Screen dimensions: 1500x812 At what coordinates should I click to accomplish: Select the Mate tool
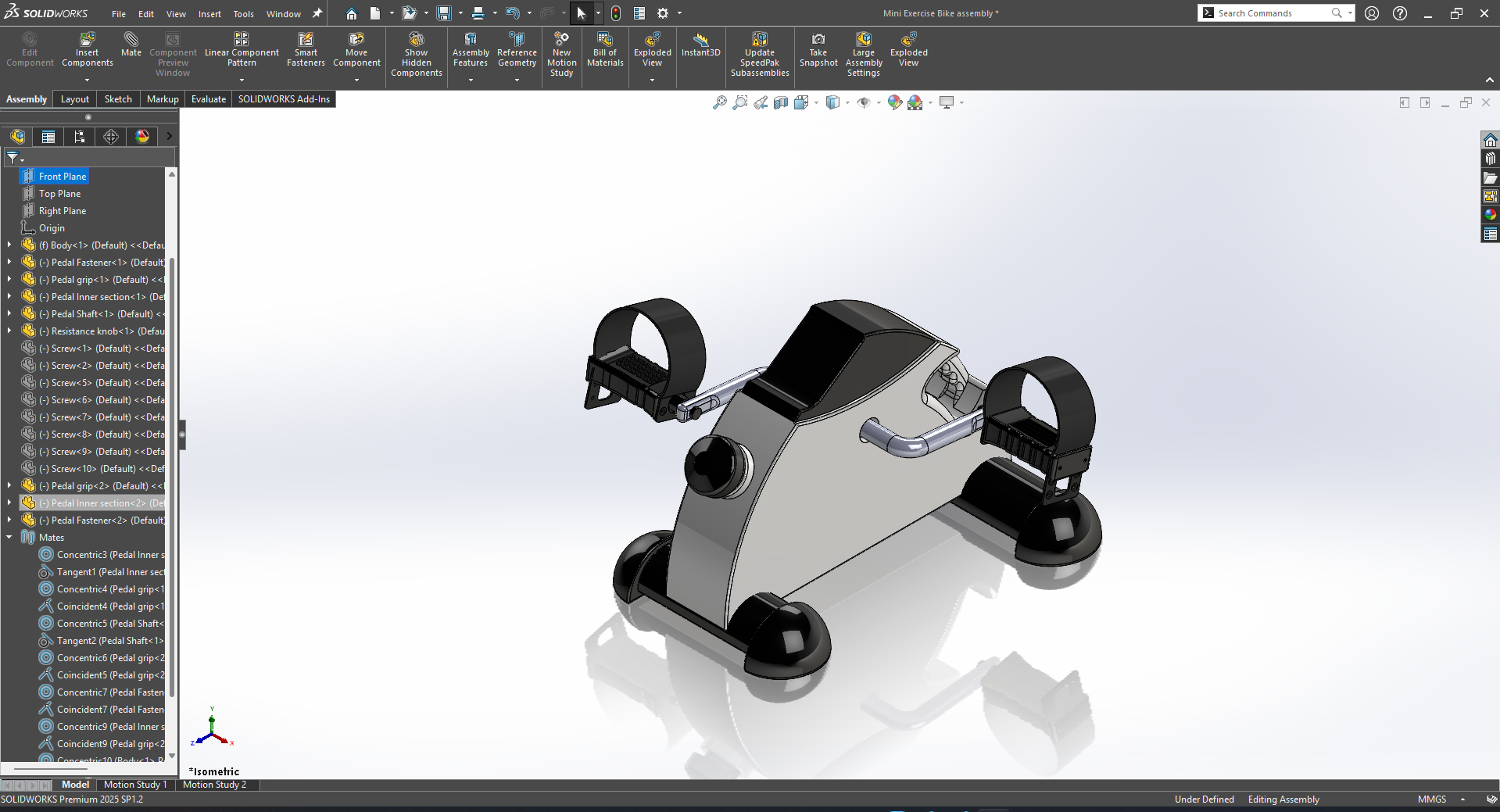131,41
